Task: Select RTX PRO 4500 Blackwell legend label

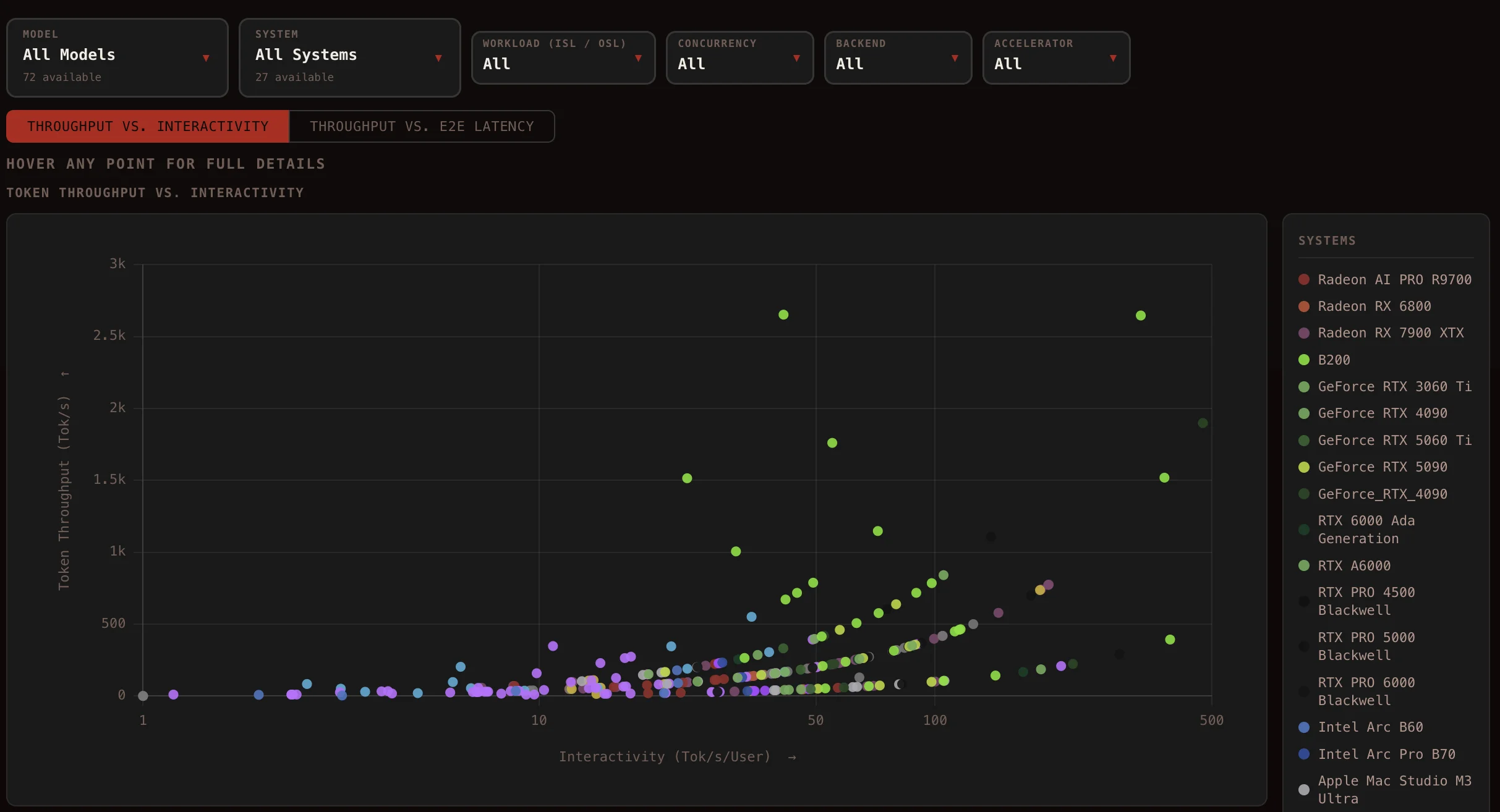Action: point(1366,601)
